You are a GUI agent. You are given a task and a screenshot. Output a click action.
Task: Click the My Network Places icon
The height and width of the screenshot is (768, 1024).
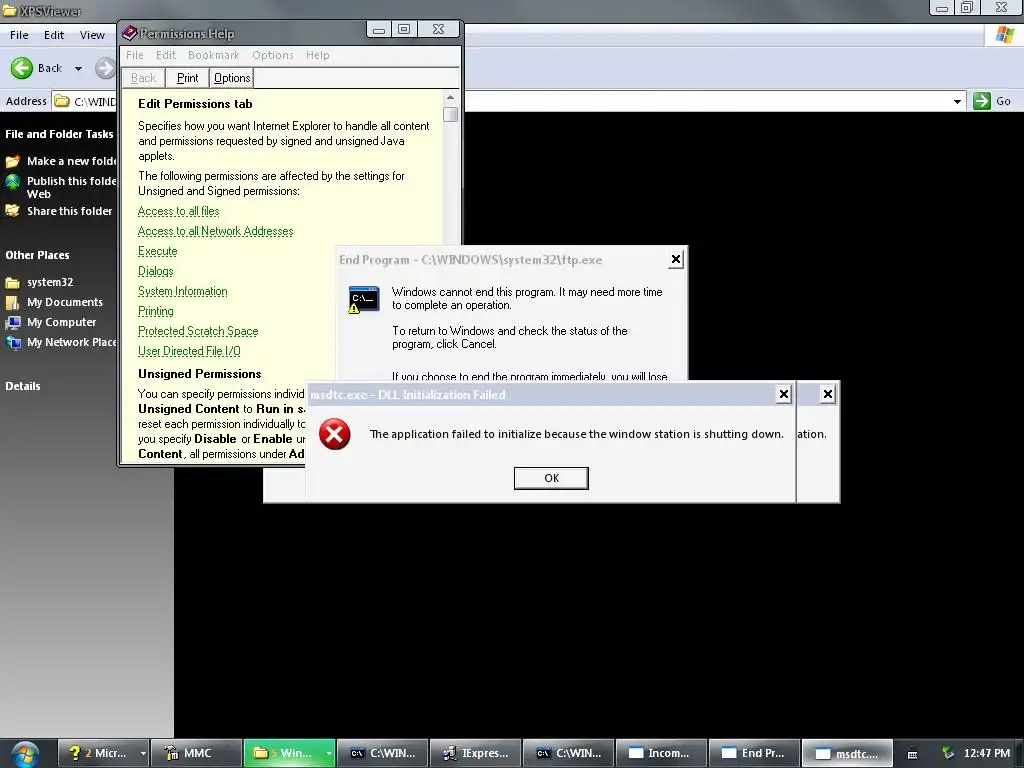(x=12, y=342)
